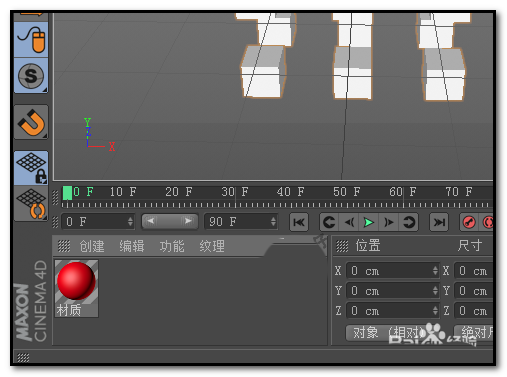
Task: Select the middle white cube in viewport
Action: point(353,73)
